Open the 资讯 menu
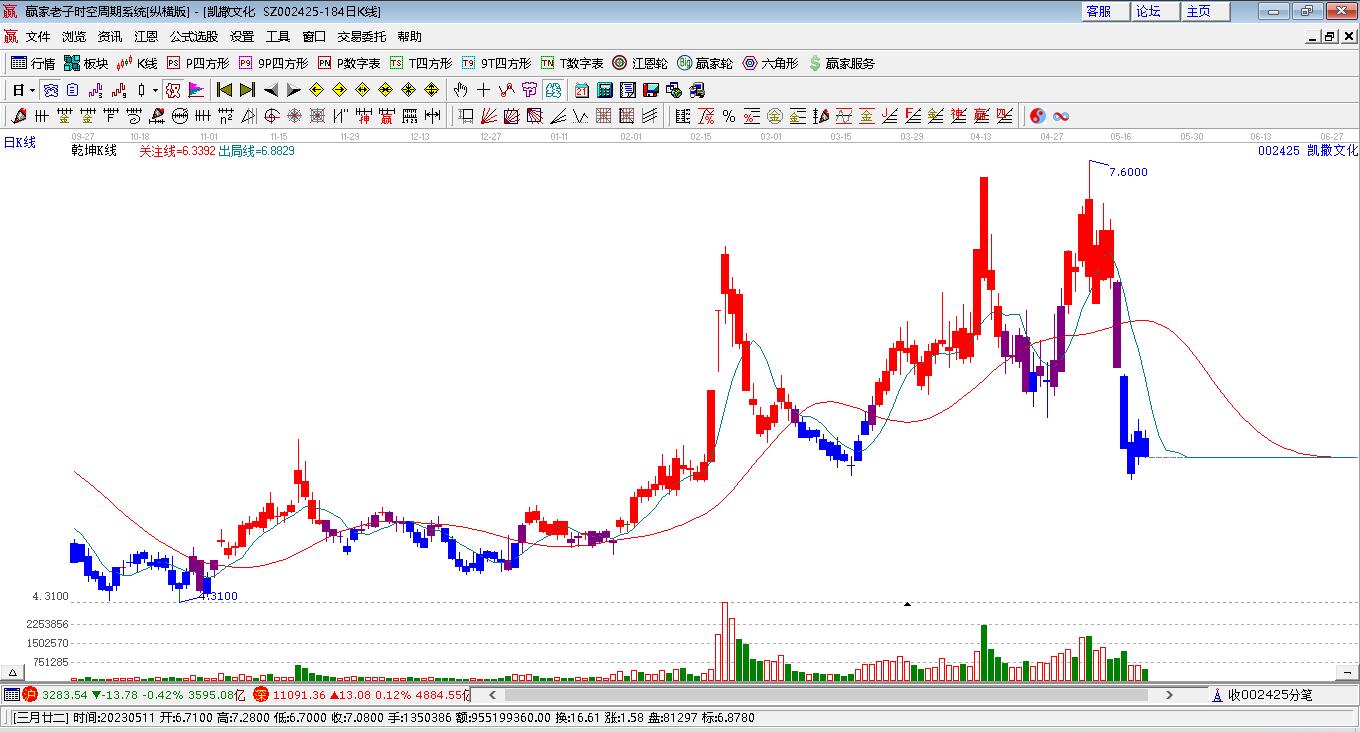This screenshot has height=732, width=1360. [x=110, y=37]
